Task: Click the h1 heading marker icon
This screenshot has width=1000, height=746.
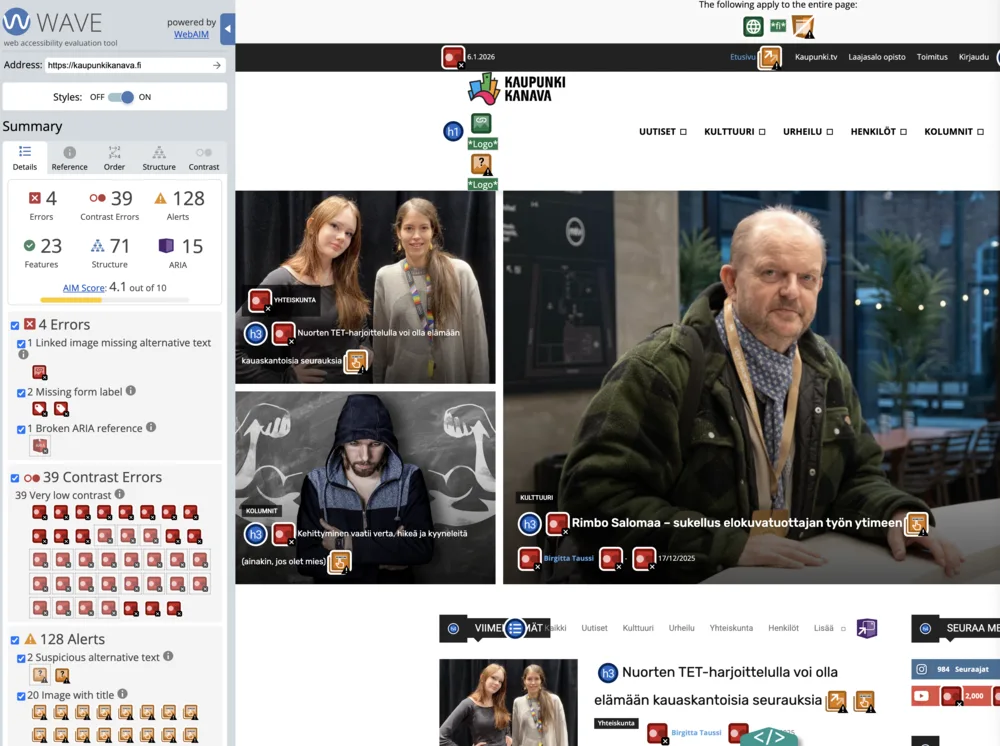Action: click(x=453, y=131)
